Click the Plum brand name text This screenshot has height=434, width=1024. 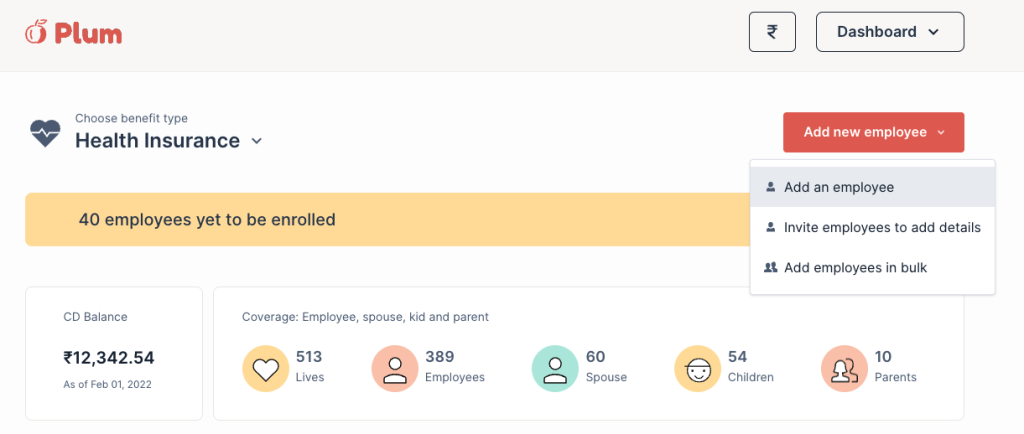pos(88,33)
